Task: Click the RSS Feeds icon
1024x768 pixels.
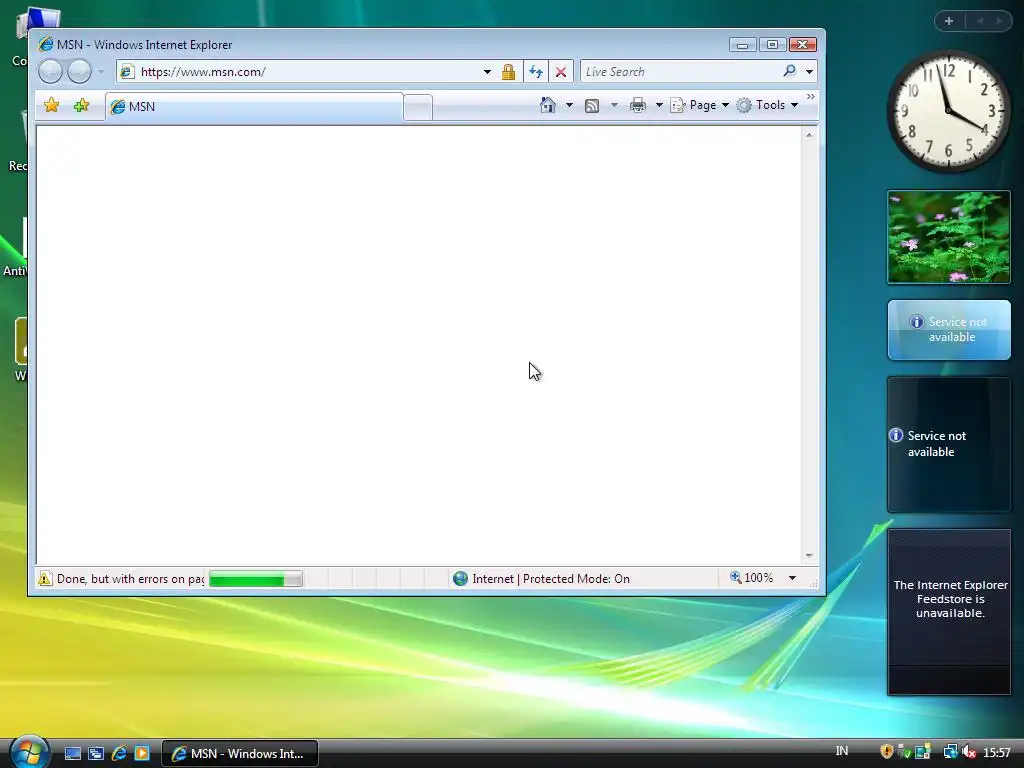Action: (x=592, y=106)
